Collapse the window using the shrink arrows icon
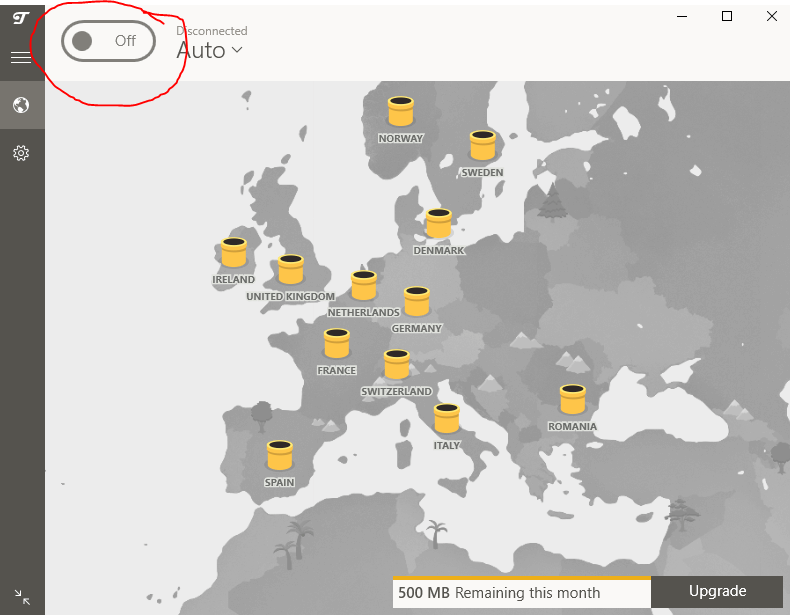 pos(22,597)
